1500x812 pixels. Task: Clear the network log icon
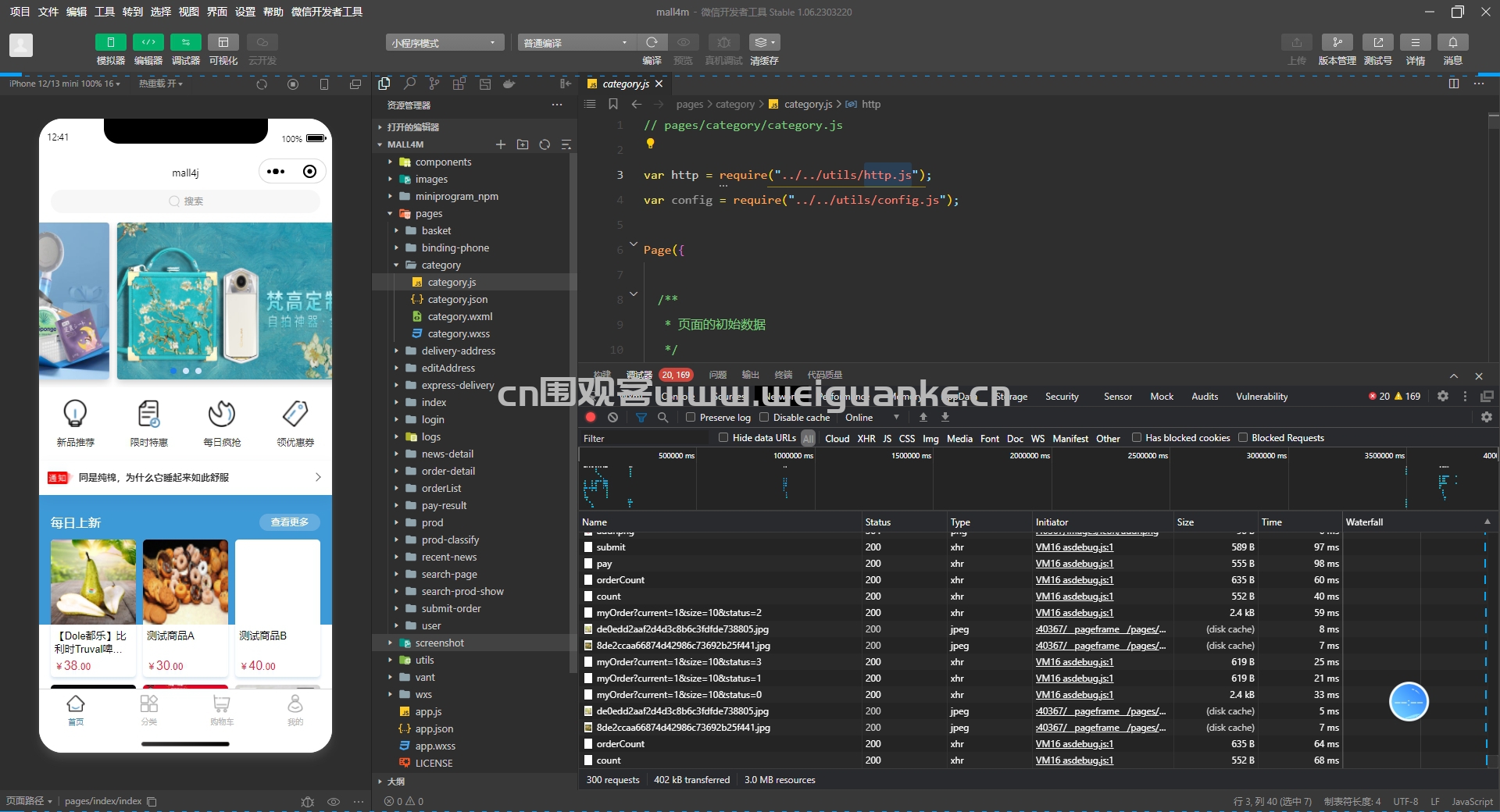pos(613,418)
